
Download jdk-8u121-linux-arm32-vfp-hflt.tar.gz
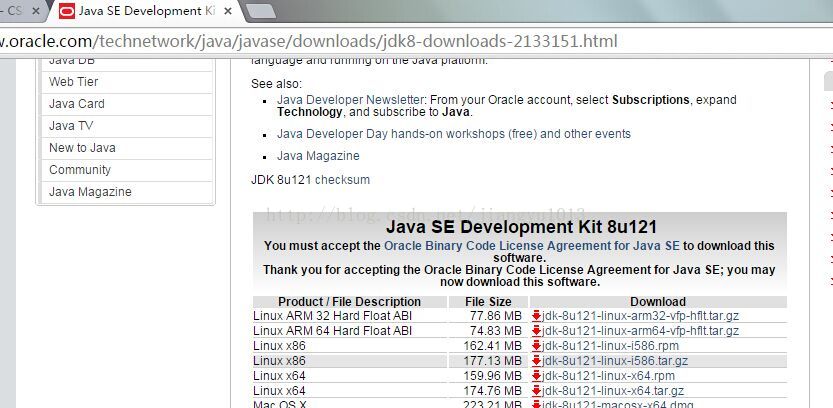[640, 316]
